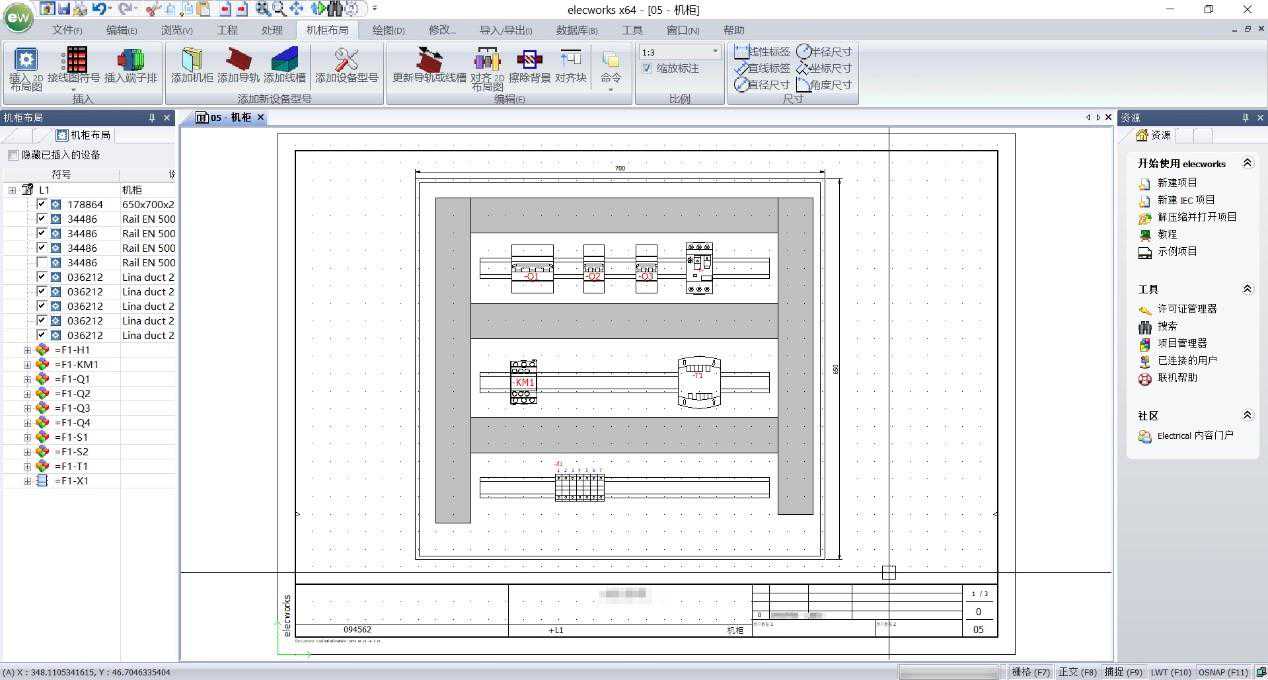
Task: Click the 添加机柜 icon
Action: [x=192, y=61]
